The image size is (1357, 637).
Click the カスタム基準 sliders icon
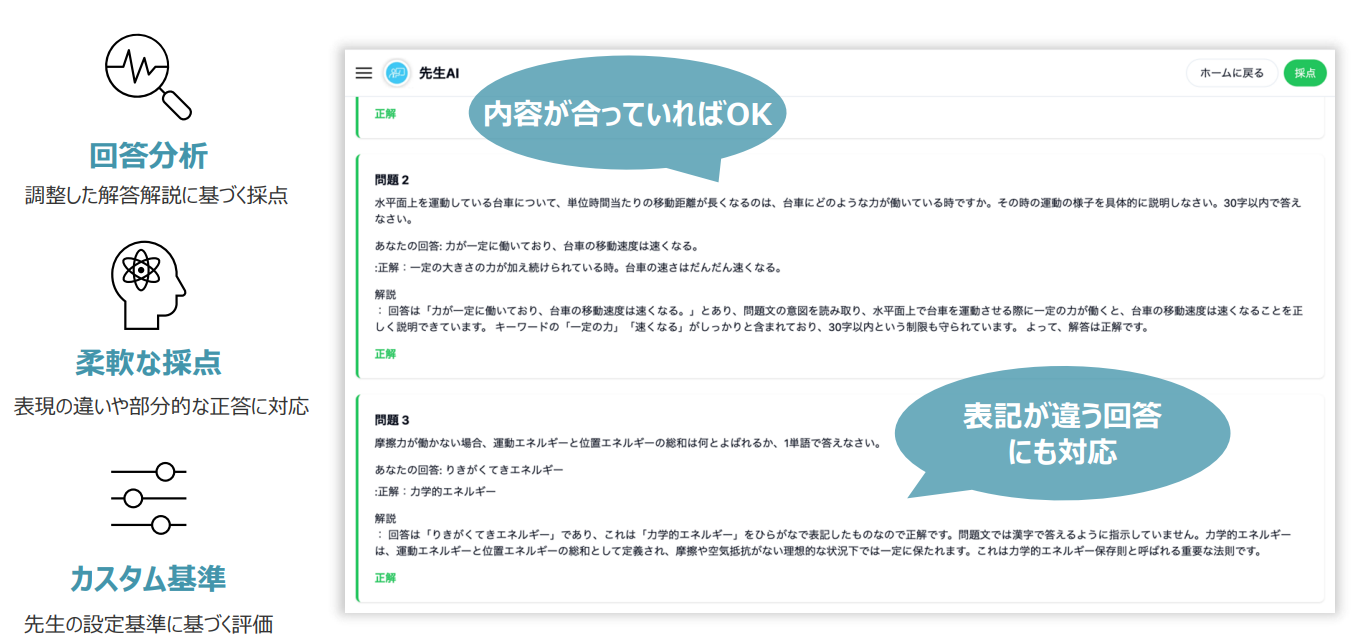[149, 497]
